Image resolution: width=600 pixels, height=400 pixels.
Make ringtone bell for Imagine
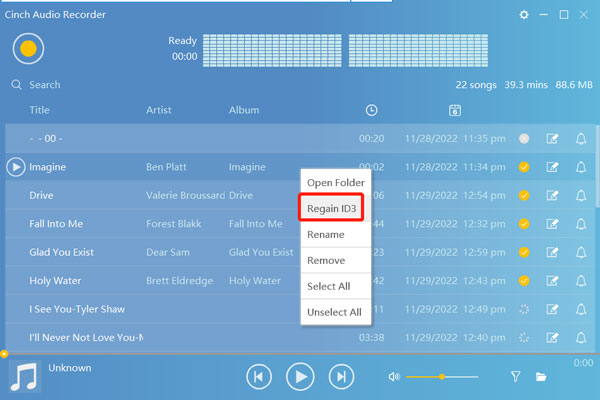581,167
